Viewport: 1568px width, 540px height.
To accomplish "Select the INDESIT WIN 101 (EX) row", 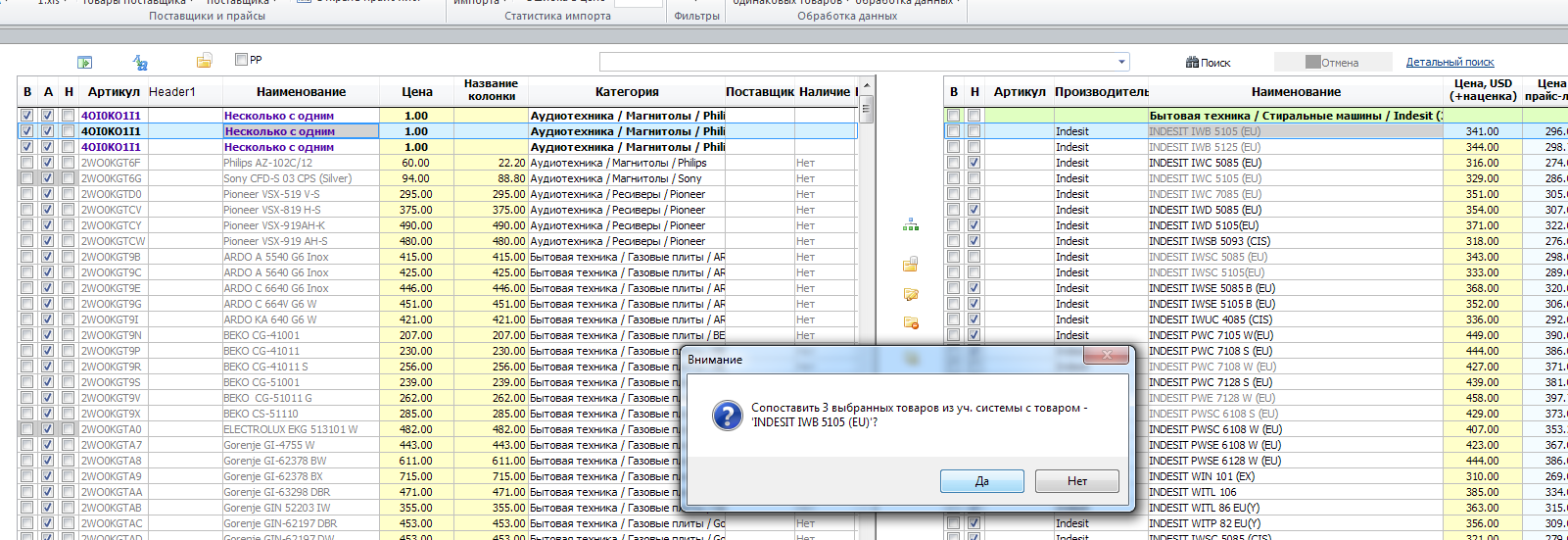I will click(1295, 476).
